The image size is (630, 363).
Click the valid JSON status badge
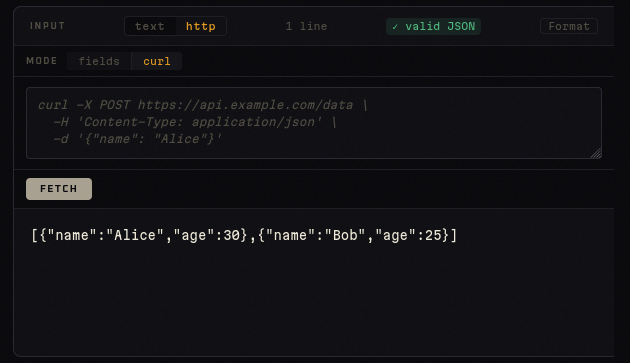pos(433,27)
